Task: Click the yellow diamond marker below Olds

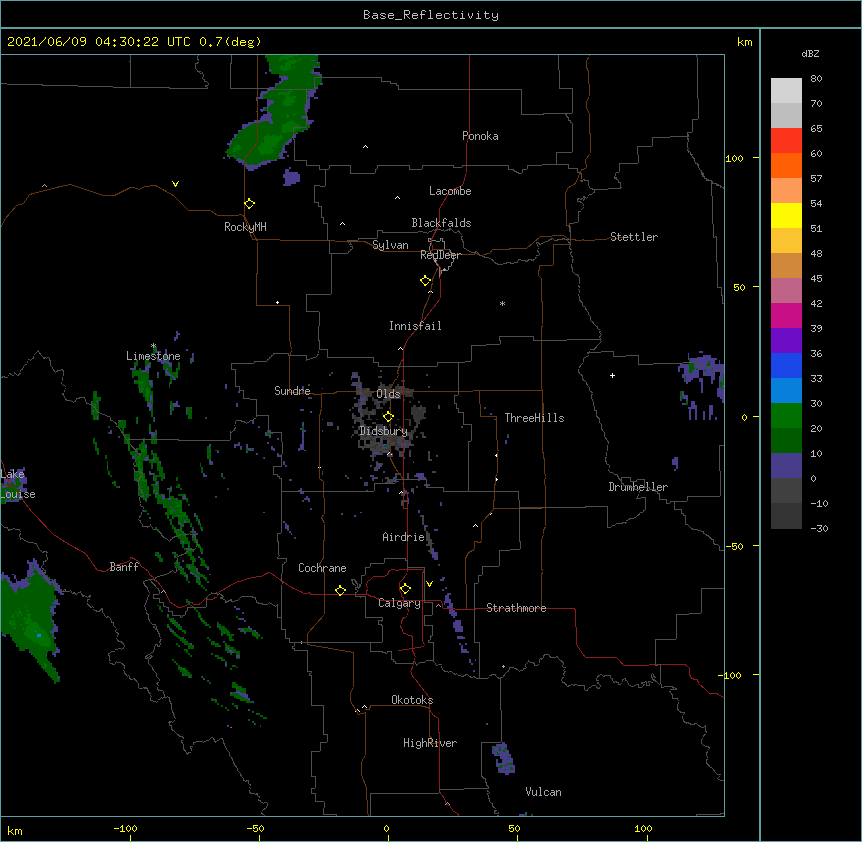Action: click(388, 417)
